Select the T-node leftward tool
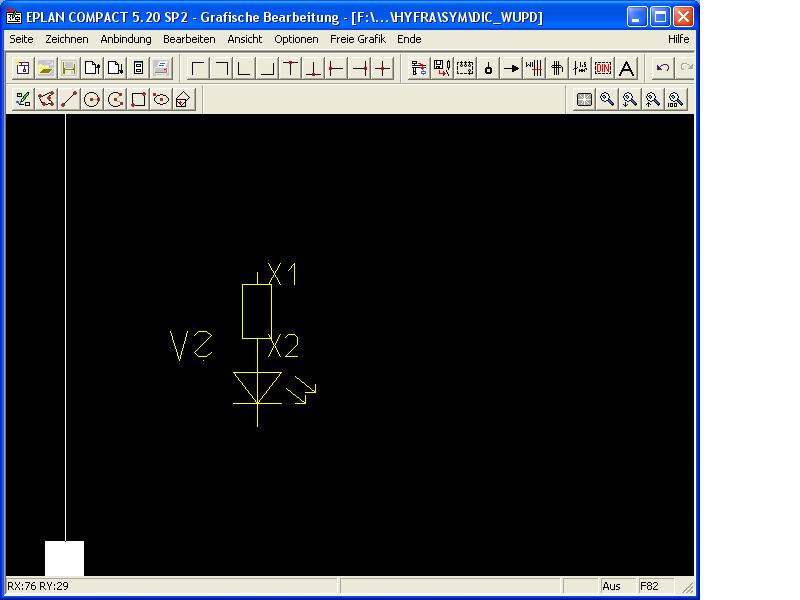 pyautogui.click(x=360, y=68)
